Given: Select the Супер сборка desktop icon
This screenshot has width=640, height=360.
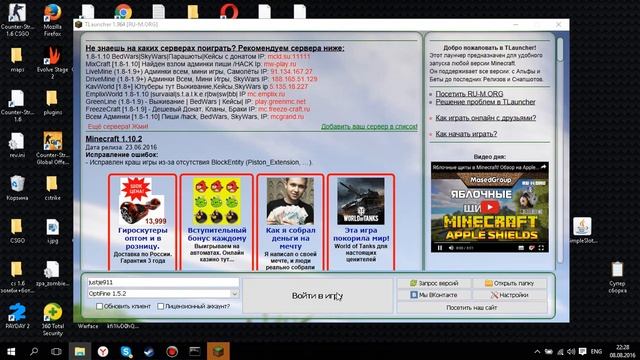Looking at the screenshot, I should coord(617,277).
